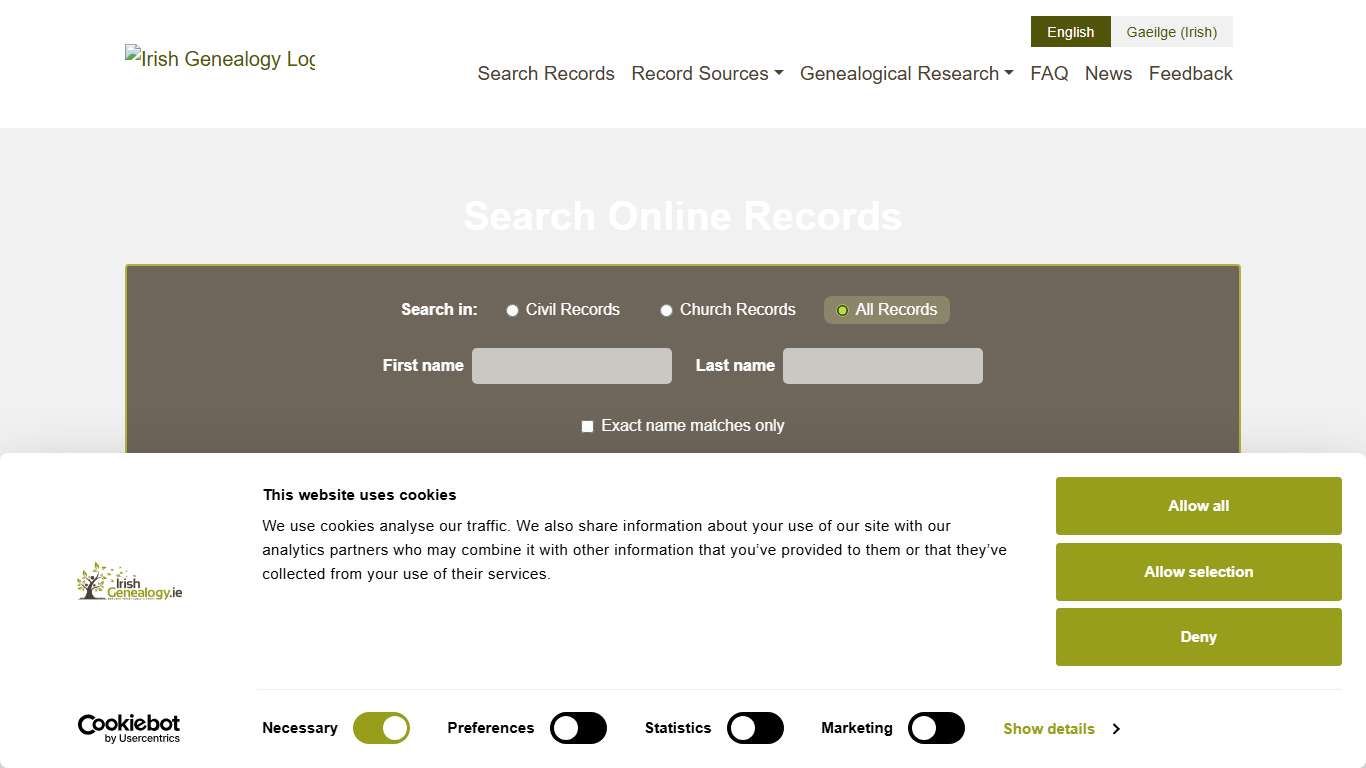Enable the Preferences cookie toggle
The height and width of the screenshot is (768, 1366).
(x=578, y=728)
